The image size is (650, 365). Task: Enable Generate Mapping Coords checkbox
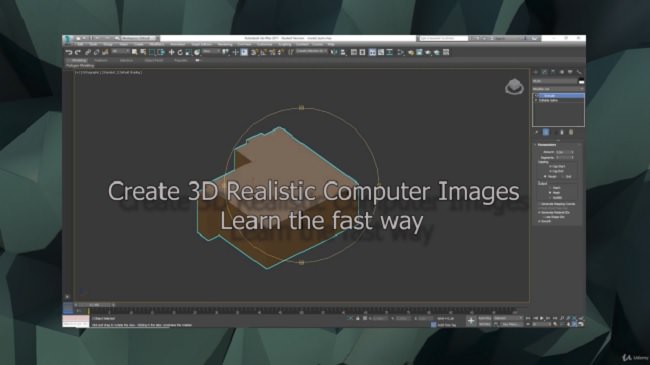(x=540, y=204)
